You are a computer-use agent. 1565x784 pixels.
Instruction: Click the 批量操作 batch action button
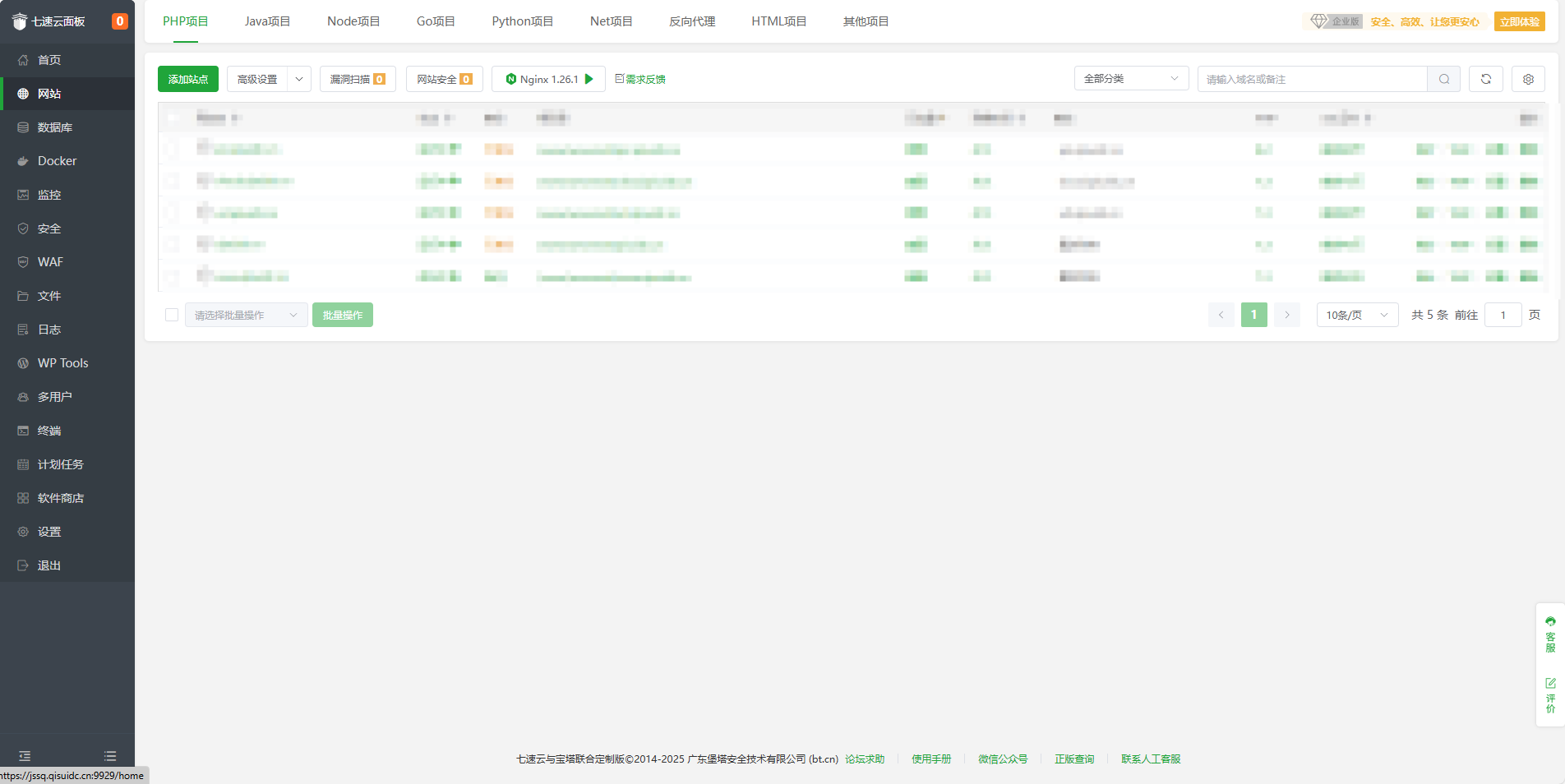coord(343,315)
